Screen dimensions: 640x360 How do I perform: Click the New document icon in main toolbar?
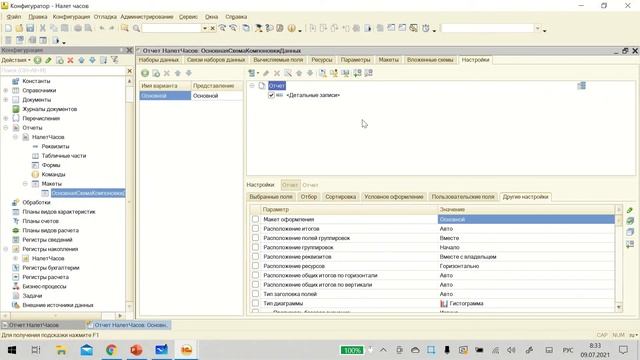tap(8, 28)
